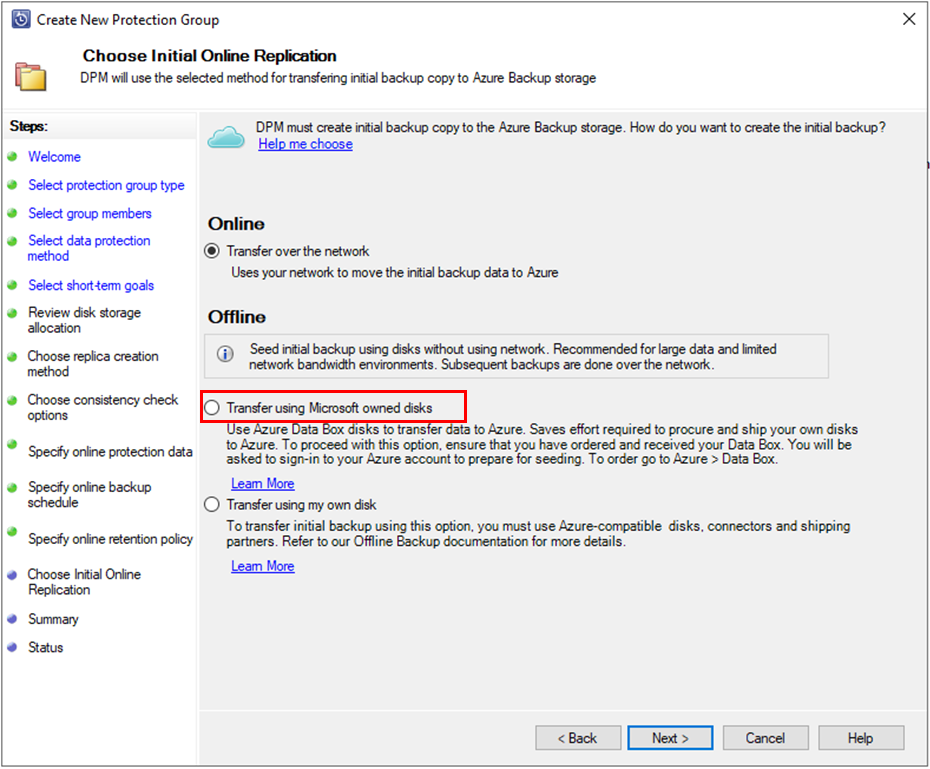Click the Summary step
The image size is (930, 769).
(x=53, y=620)
